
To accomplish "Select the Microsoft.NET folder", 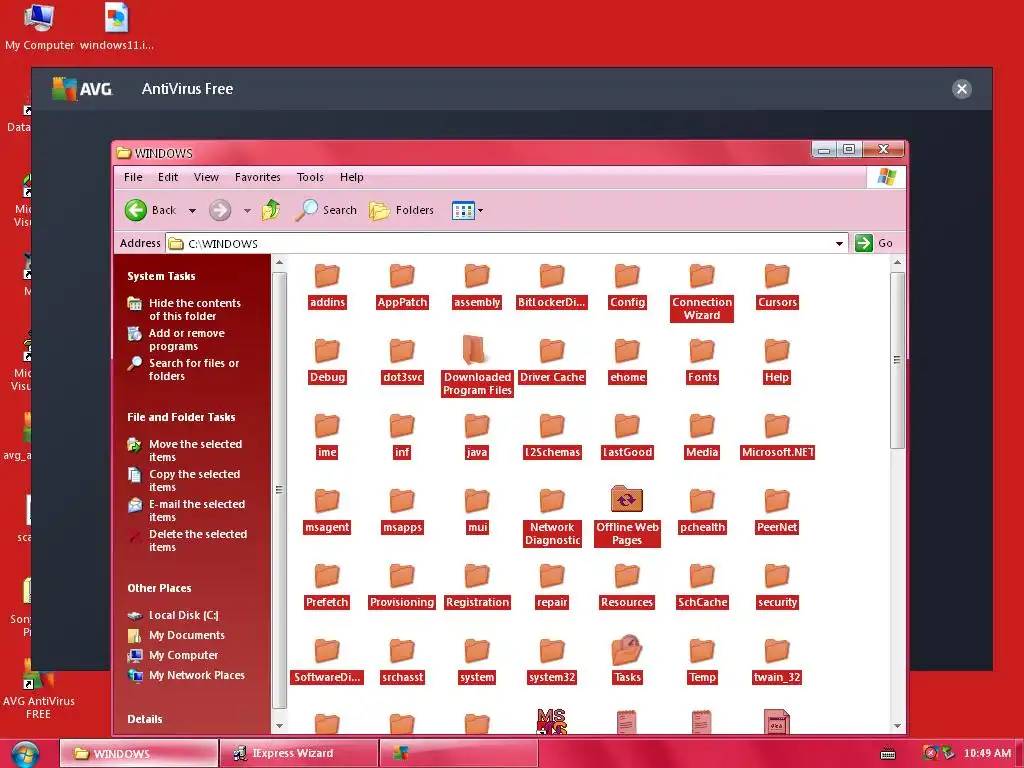I will click(777, 436).
